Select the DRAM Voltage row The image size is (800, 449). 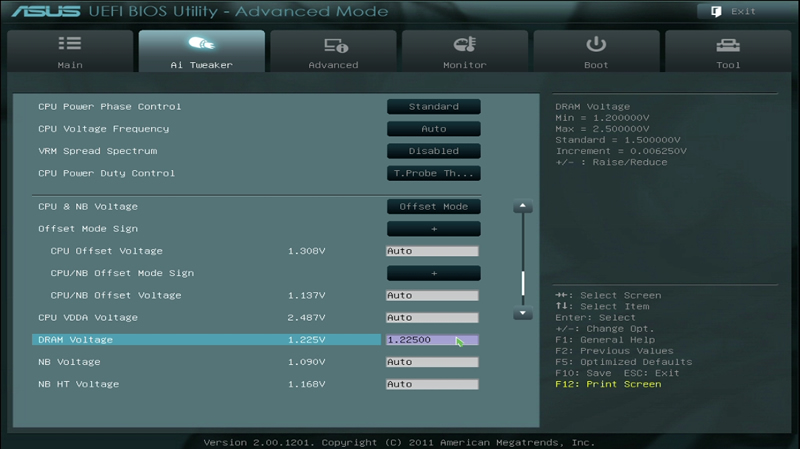206,340
